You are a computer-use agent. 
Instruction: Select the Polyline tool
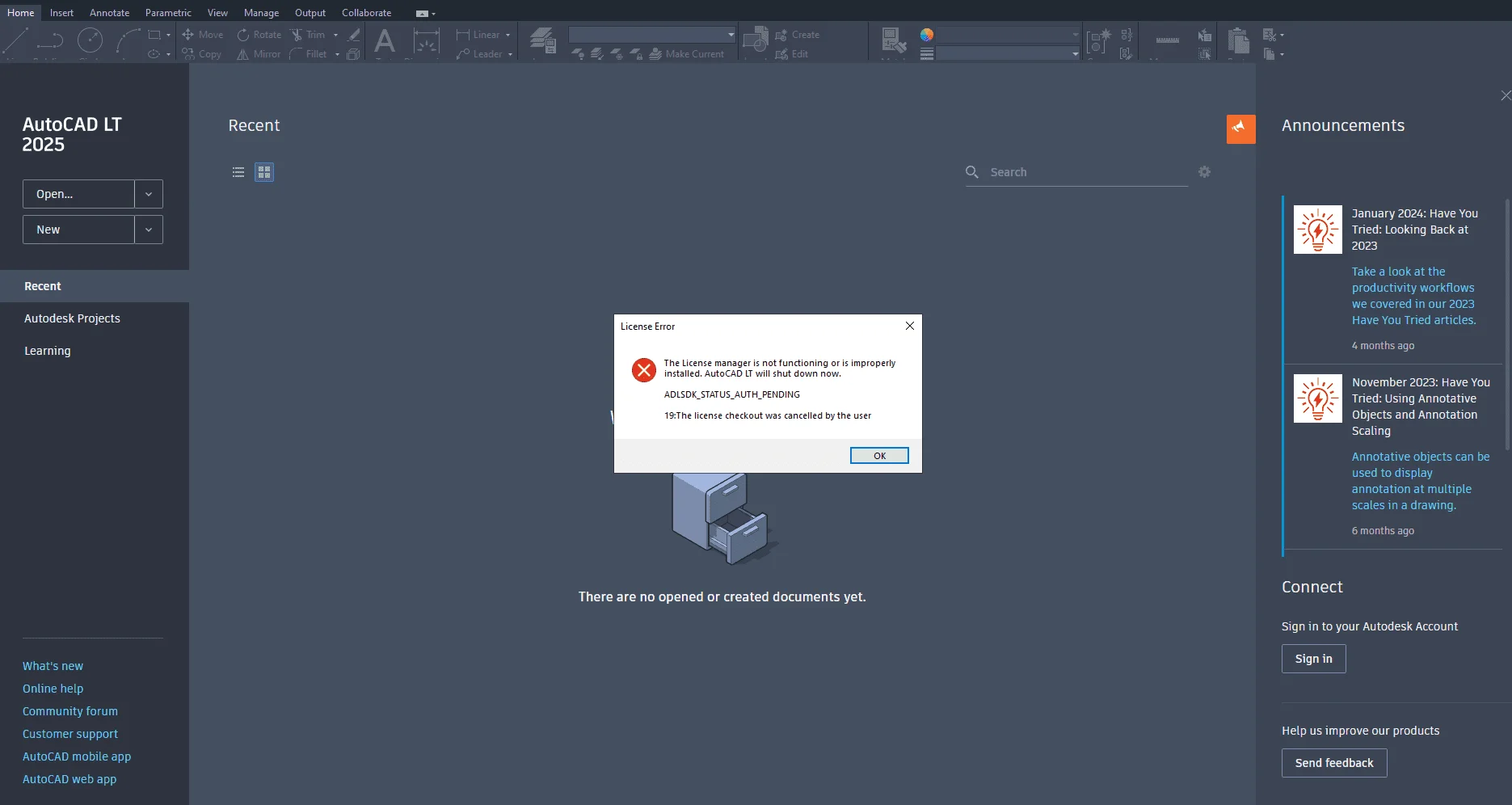(x=50, y=42)
